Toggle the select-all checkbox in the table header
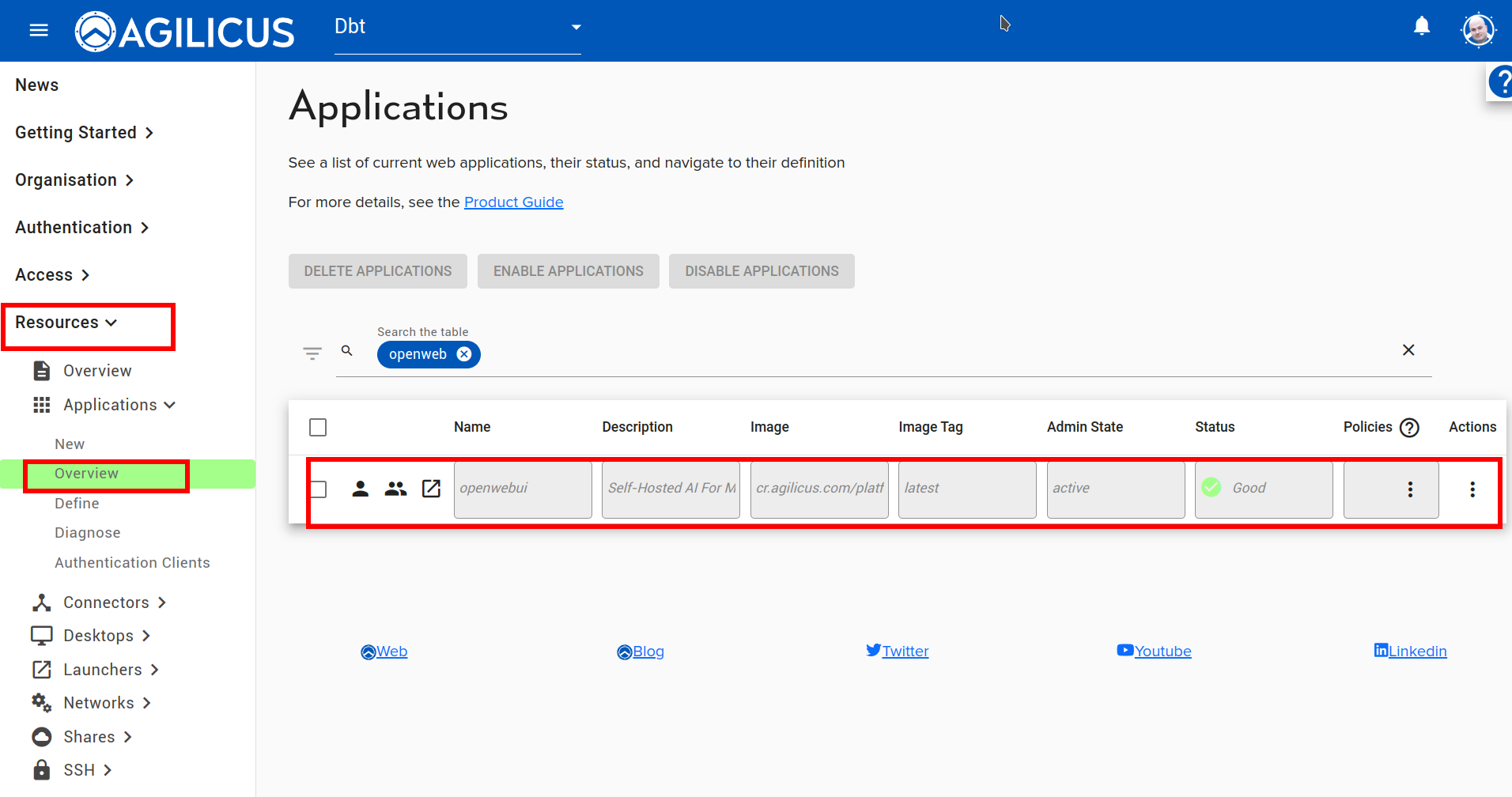The height and width of the screenshot is (797, 1512). tap(318, 428)
